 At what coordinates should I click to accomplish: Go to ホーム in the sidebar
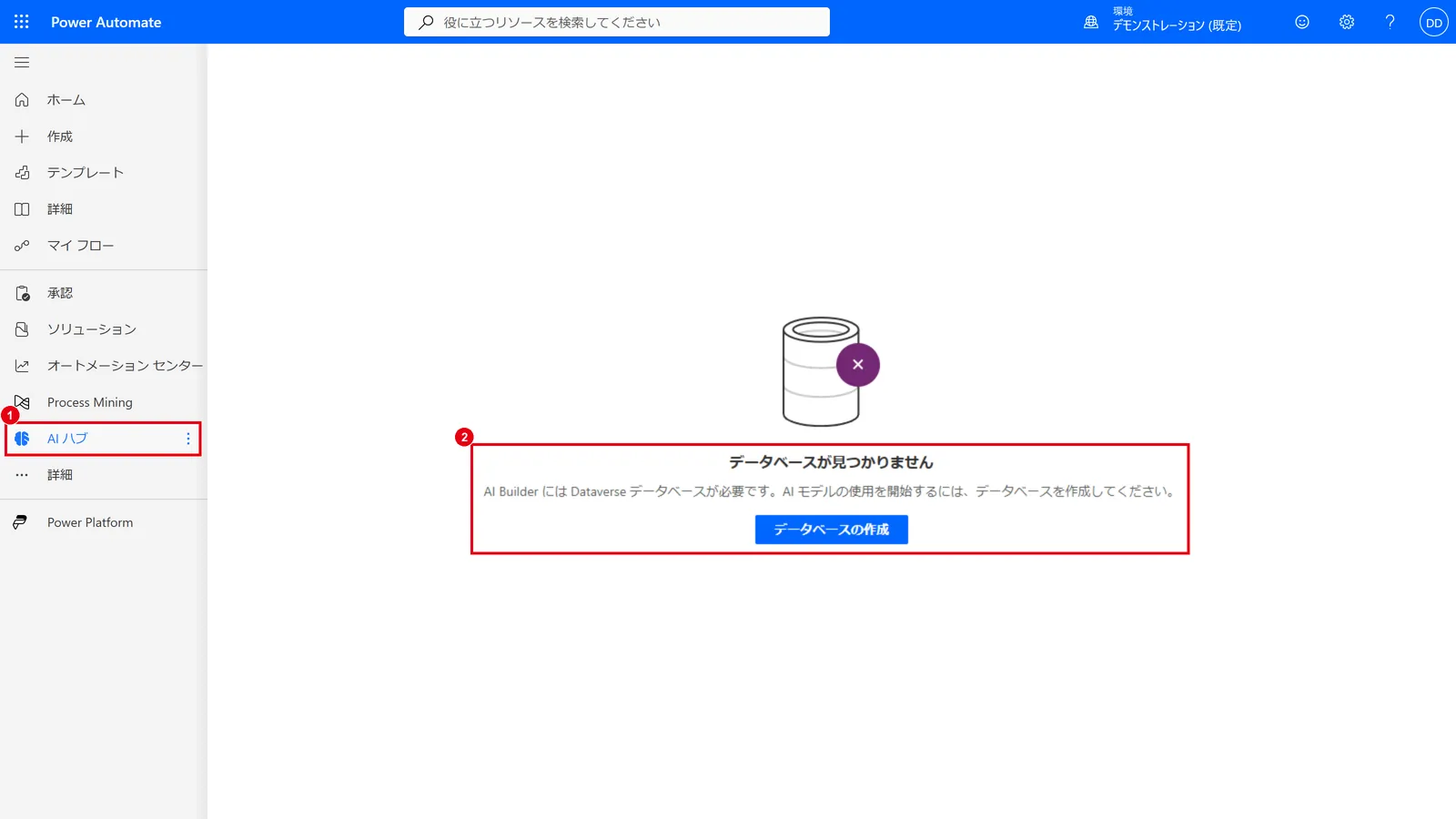(66, 100)
